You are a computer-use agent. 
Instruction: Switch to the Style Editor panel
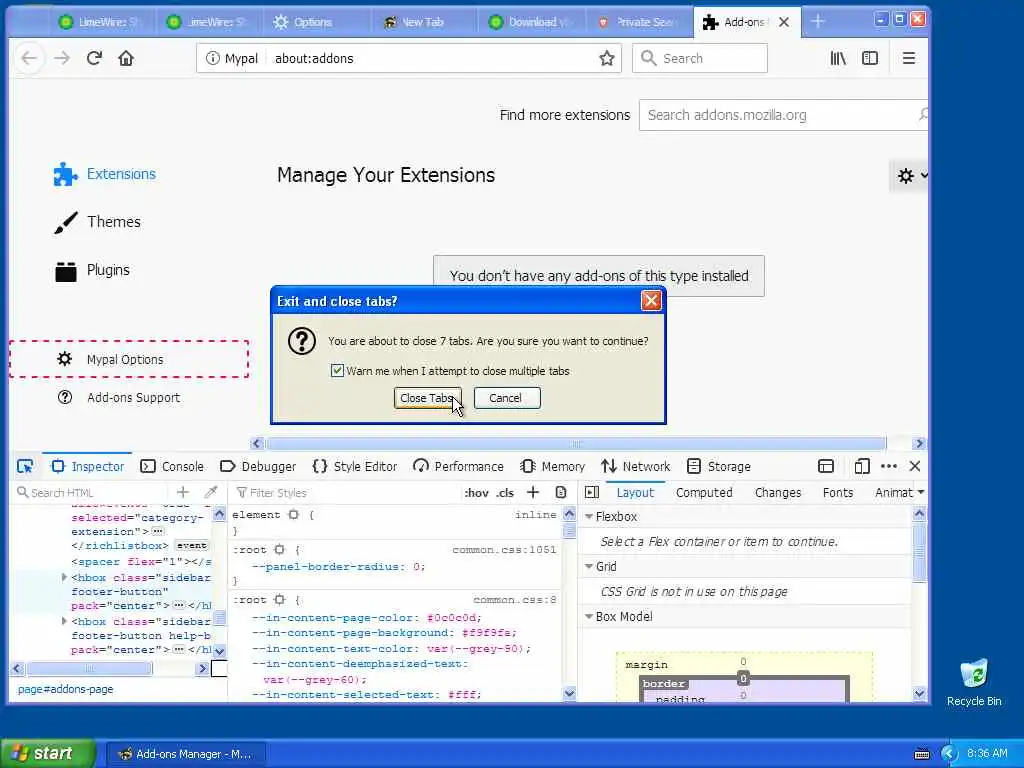(355, 466)
